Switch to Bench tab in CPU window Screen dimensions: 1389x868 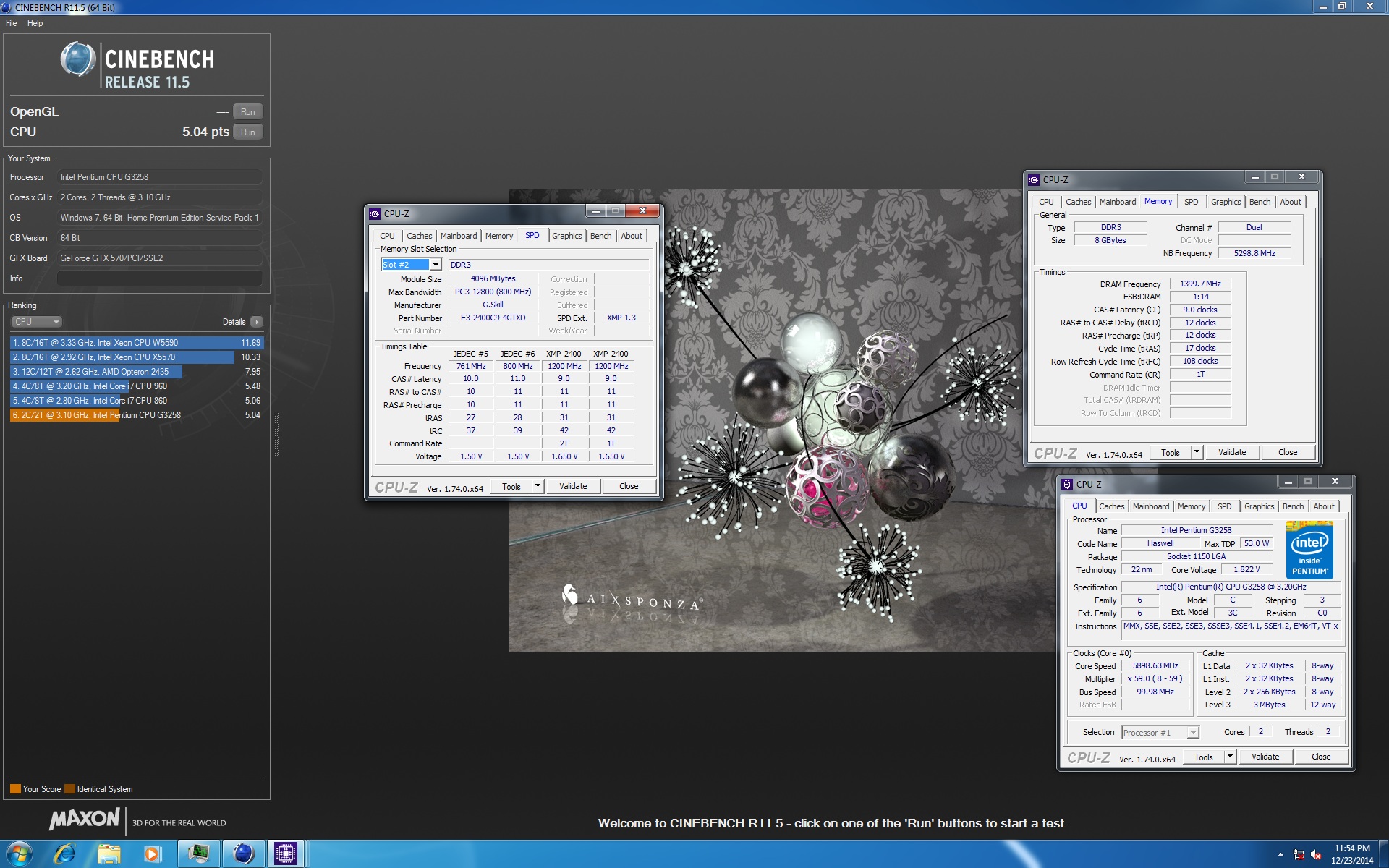1293,506
